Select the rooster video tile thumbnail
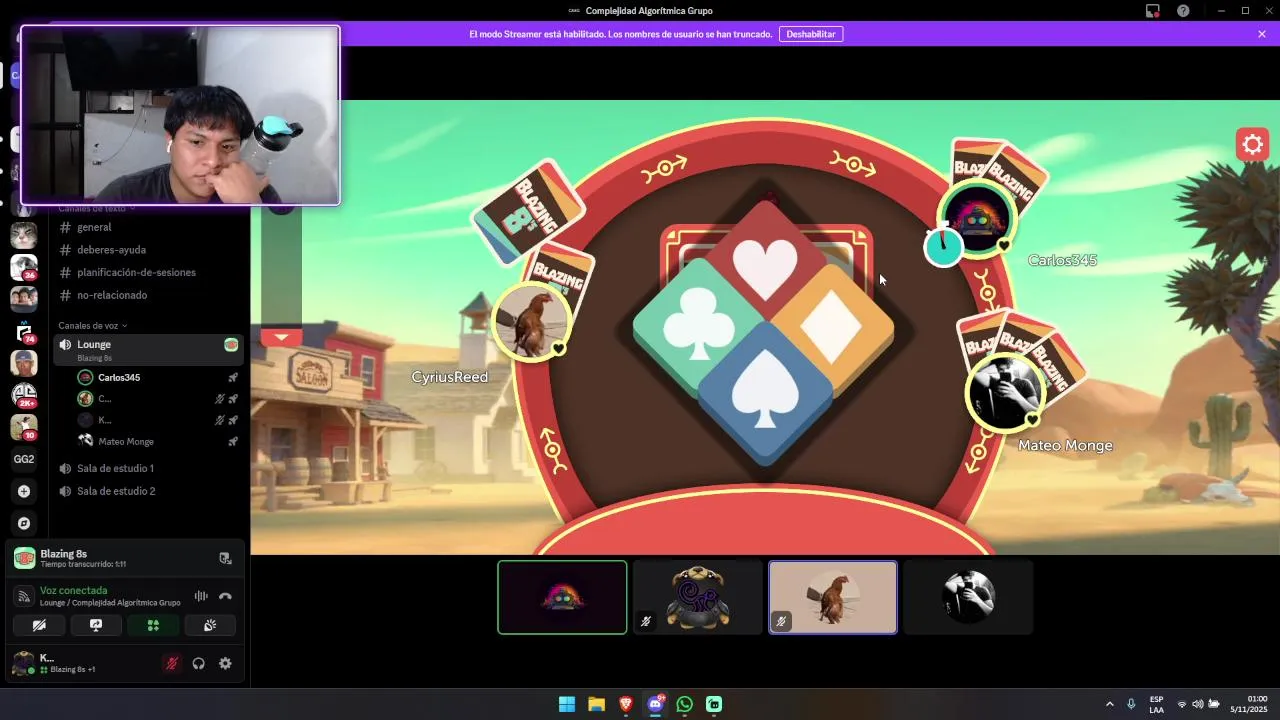This screenshot has height=720, width=1280. click(x=832, y=597)
